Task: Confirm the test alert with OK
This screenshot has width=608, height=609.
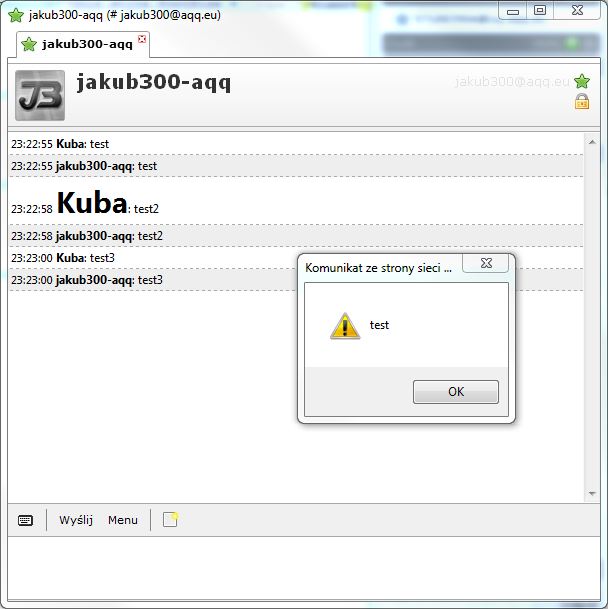Action: click(x=456, y=392)
